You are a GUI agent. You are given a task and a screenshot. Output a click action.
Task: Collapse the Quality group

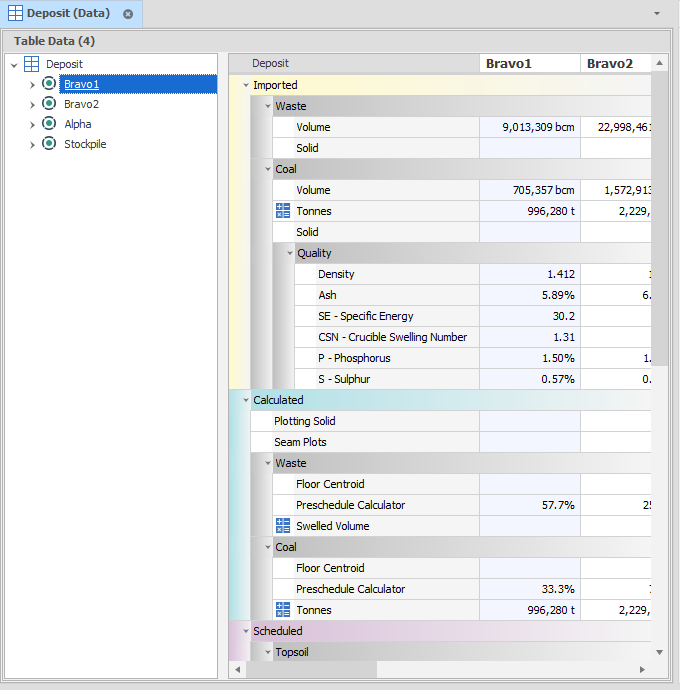(290, 253)
